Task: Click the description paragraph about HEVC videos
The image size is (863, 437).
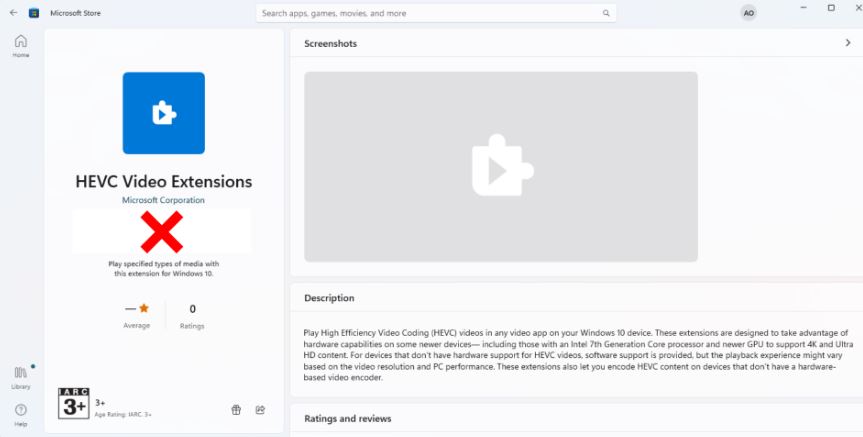Action: [578, 355]
